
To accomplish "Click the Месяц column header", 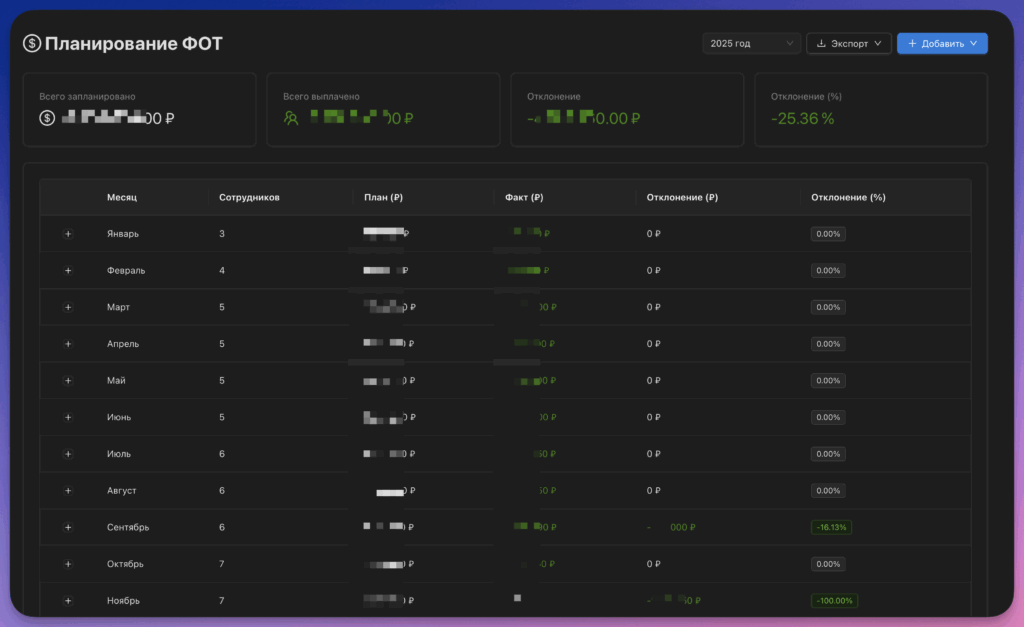I will click(122, 197).
